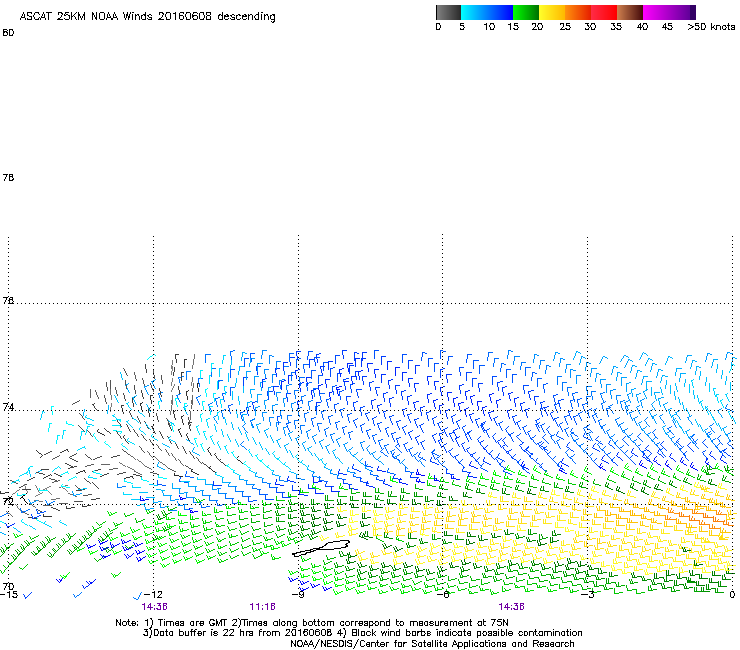
Task: Click the 'NOAA/NESDIS/Center for Satellite Applications and Research' credit
Action: [x=432, y=644]
